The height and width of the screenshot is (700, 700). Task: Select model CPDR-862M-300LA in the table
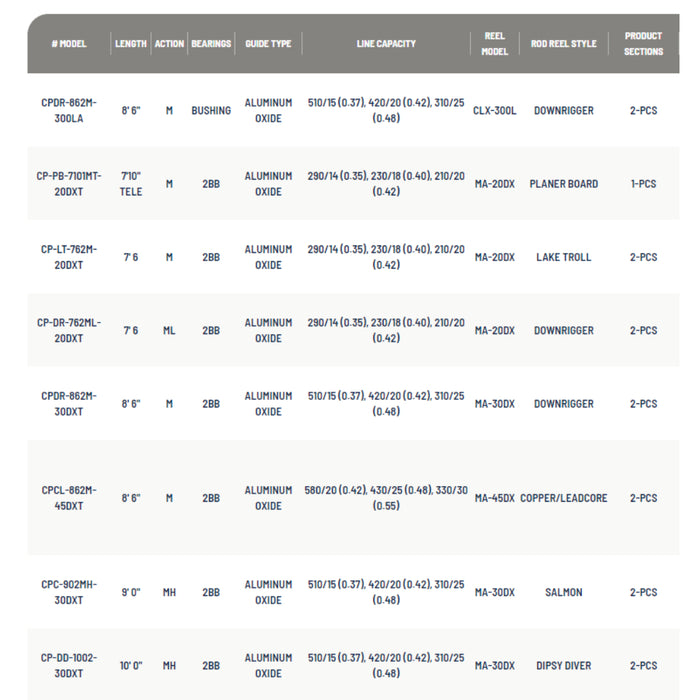pos(69,110)
